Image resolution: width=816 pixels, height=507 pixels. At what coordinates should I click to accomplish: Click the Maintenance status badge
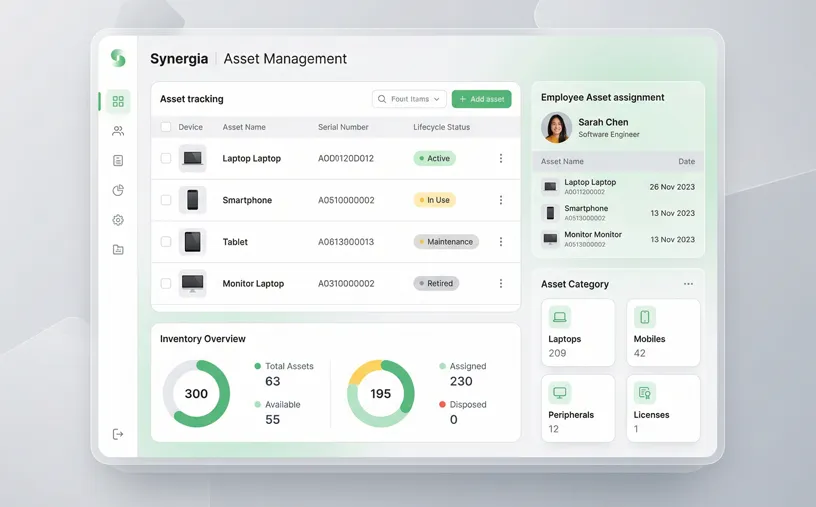pos(446,242)
